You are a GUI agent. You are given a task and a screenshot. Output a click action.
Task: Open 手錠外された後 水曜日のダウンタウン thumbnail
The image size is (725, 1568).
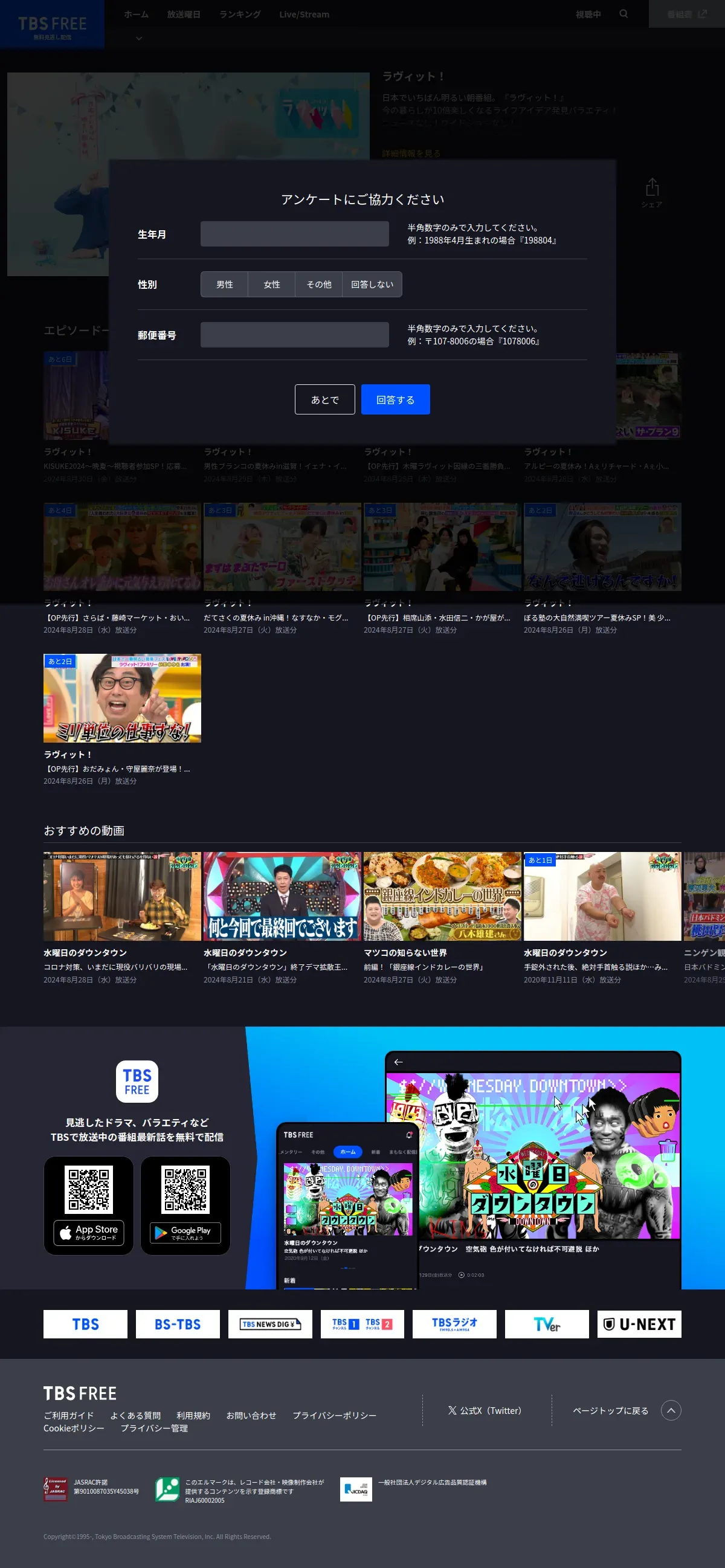point(602,896)
